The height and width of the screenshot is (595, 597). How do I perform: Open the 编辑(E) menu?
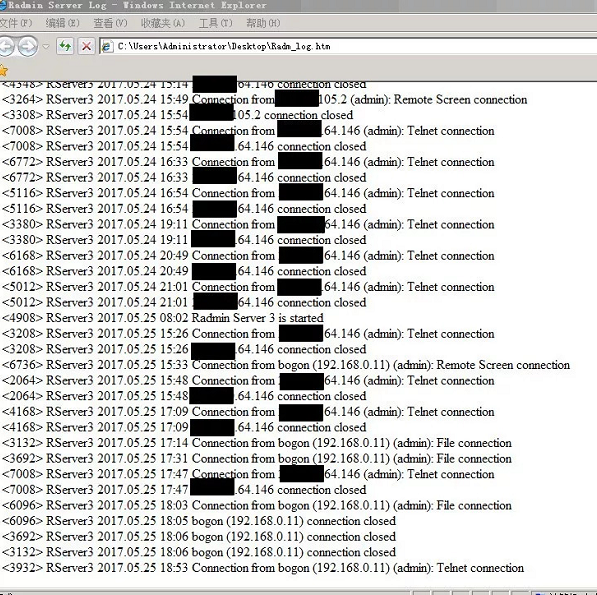[x=62, y=23]
